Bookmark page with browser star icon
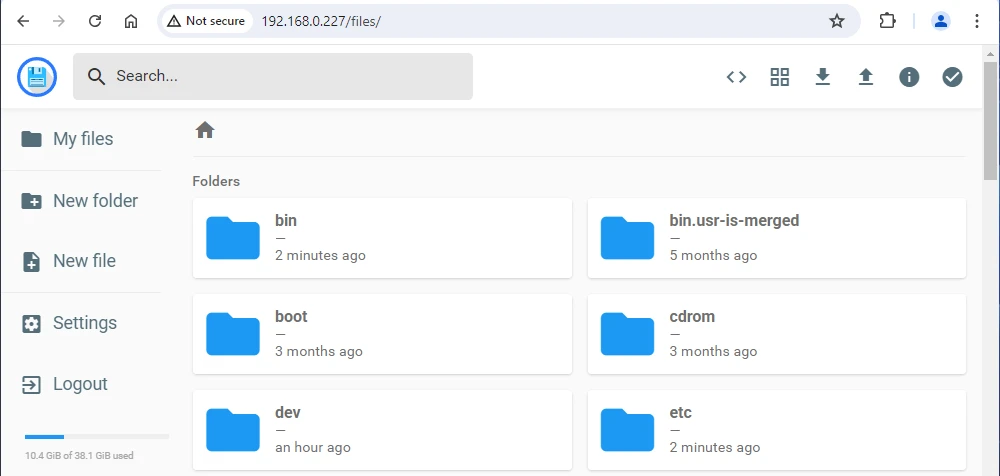The image size is (1000, 476). coord(837,21)
